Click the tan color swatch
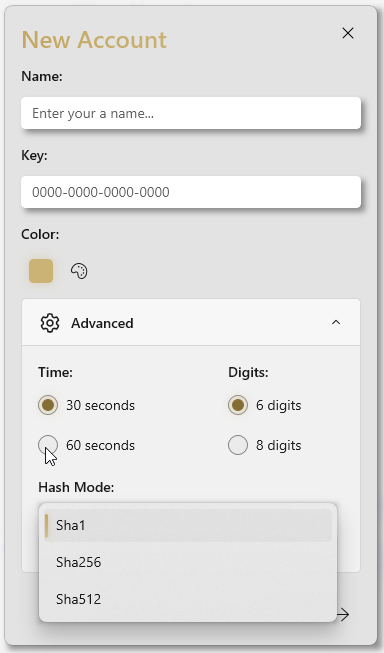Image resolution: width=384 pixels, height=653 pixels. [41, 271]
